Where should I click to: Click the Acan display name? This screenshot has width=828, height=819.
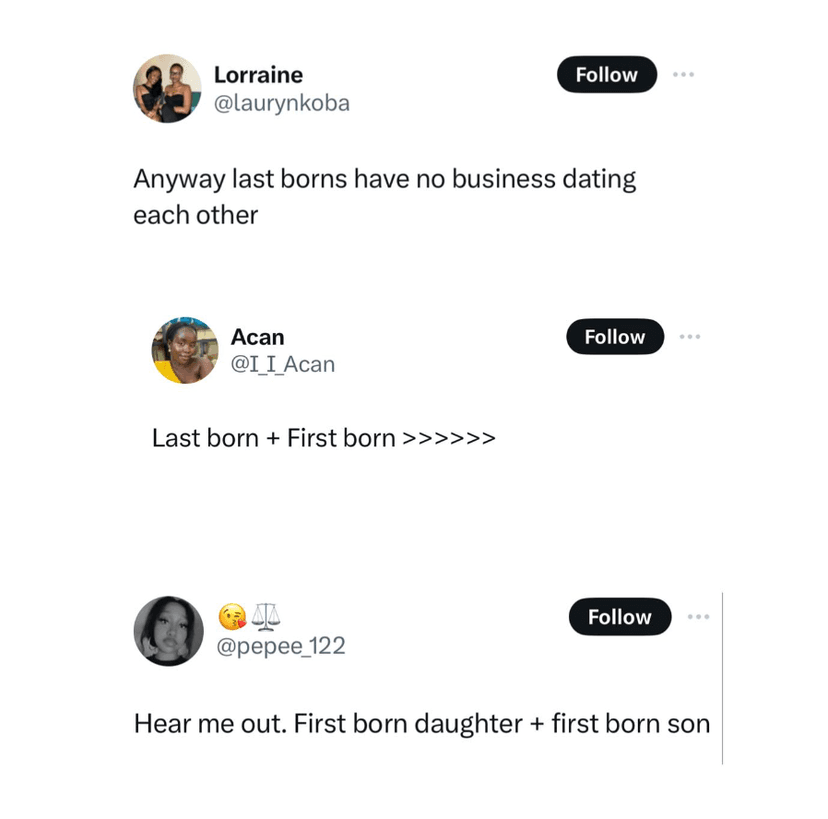257,337
